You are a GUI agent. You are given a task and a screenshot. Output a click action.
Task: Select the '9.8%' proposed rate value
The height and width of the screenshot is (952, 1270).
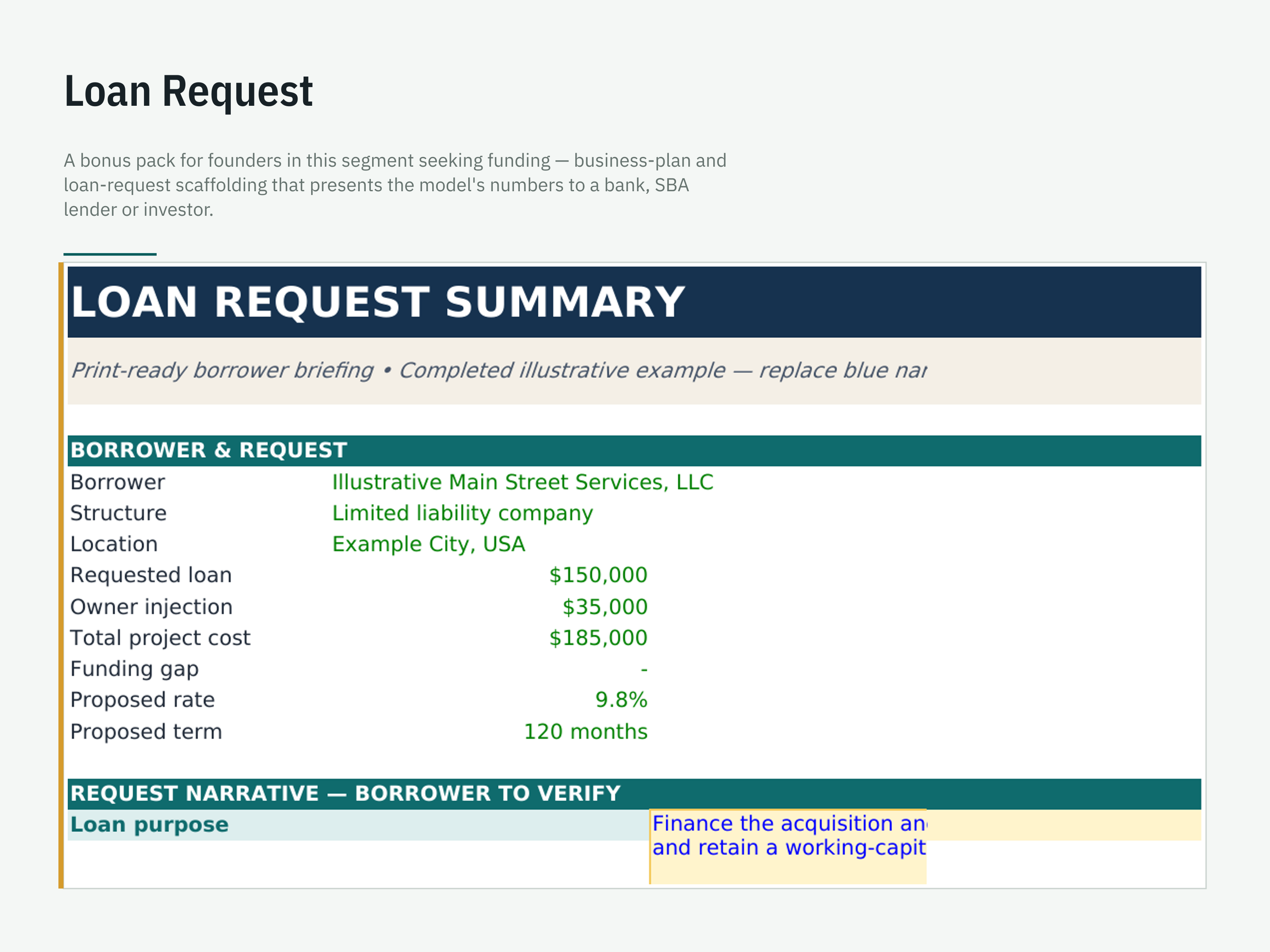tap(621, 700)
